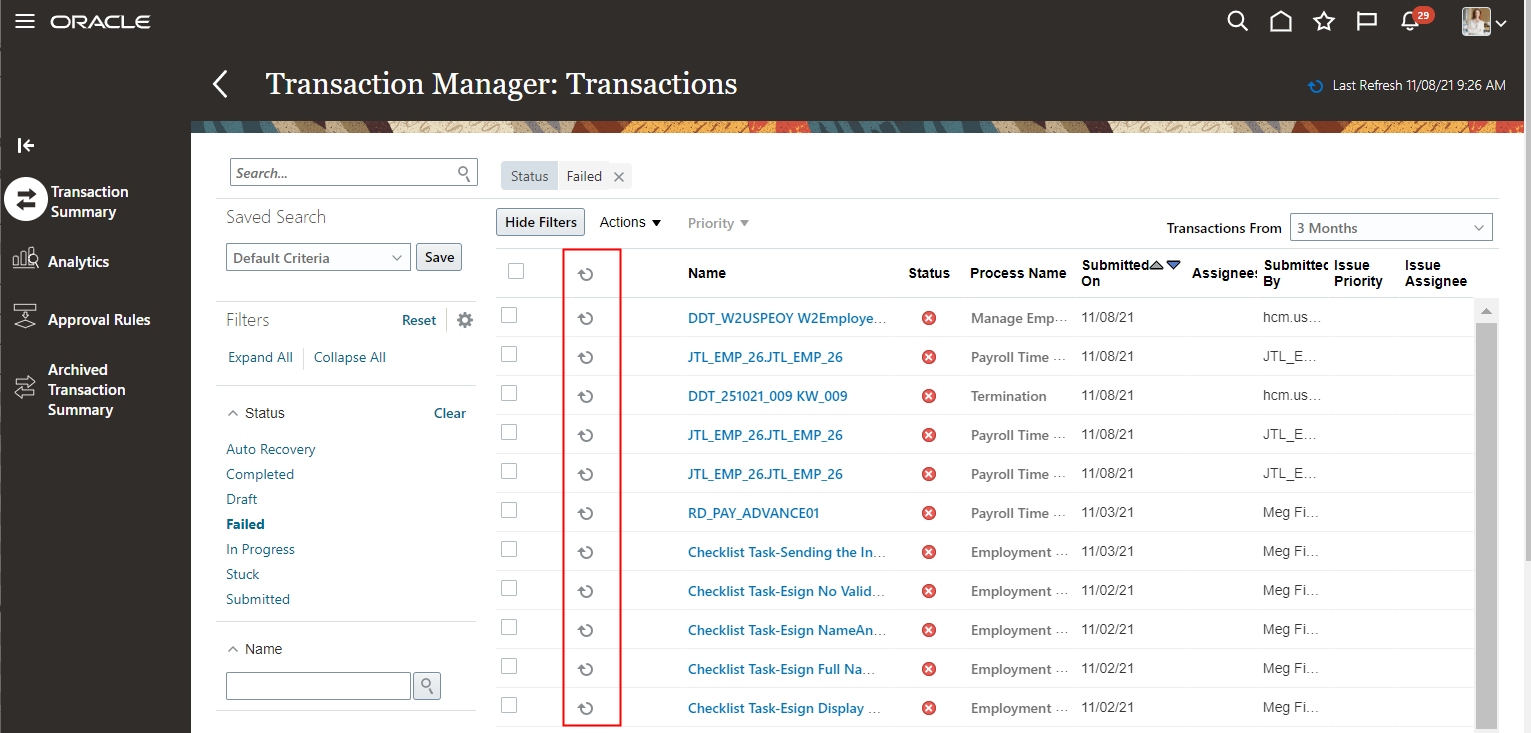Open the Actions menu
This screenshot has width=1531, height=733.
pyautogui.click(x=629, y=222)
